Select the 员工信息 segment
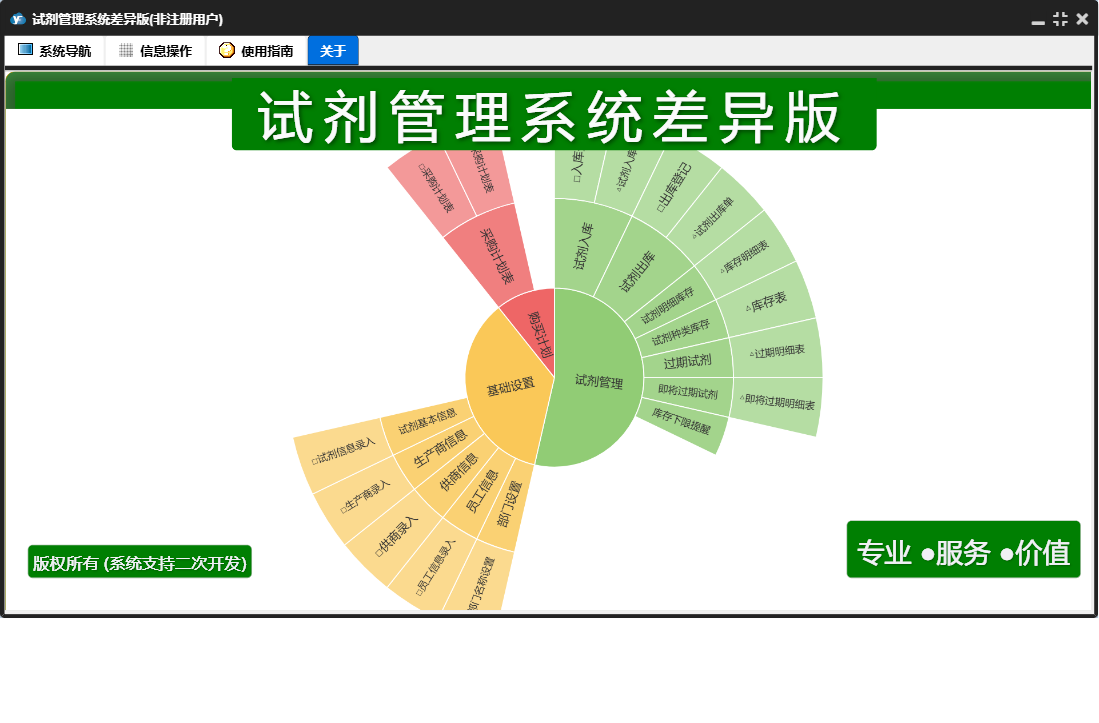 tap(482, 490)
